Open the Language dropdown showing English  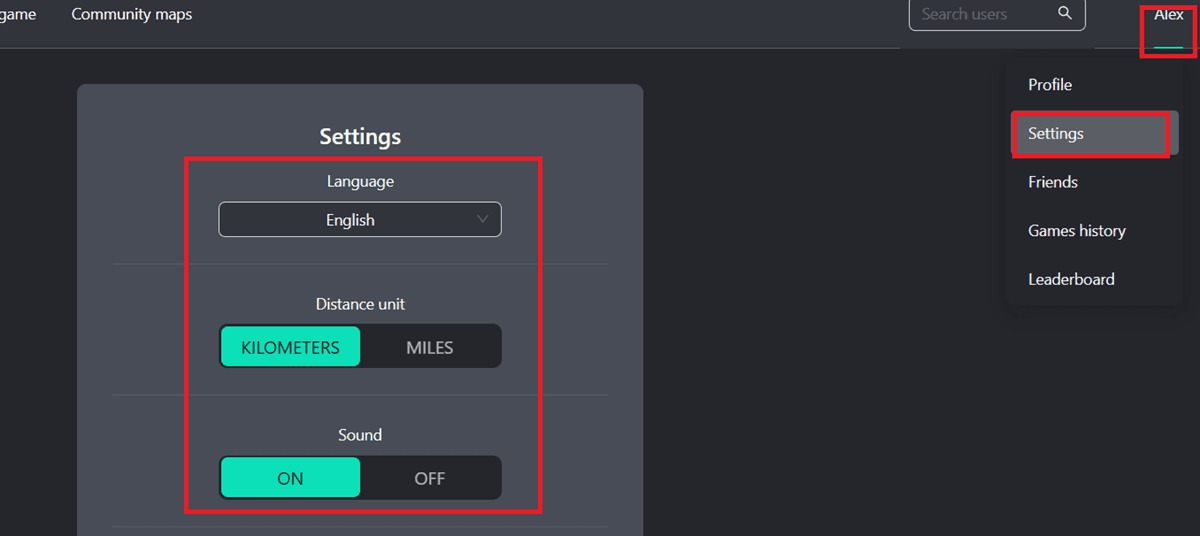(x=359, y=220)
